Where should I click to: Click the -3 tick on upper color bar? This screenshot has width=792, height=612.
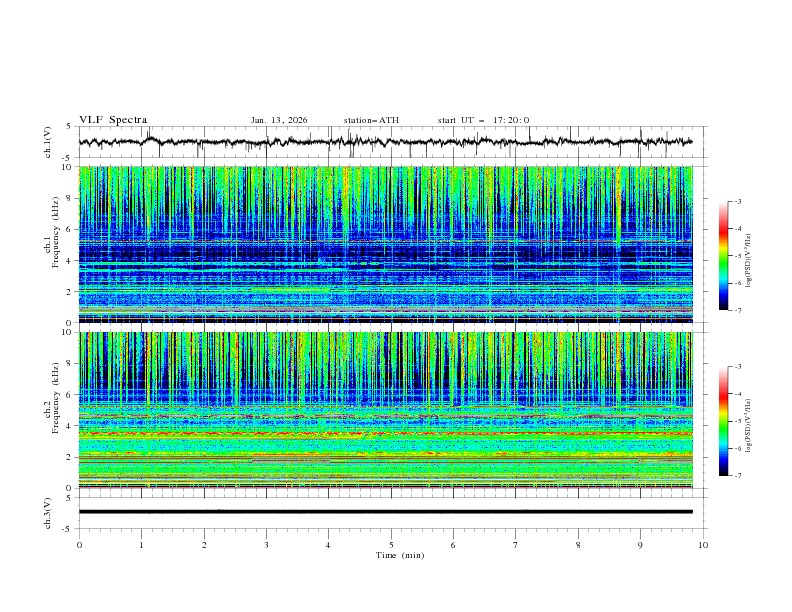tap(737, 202)
